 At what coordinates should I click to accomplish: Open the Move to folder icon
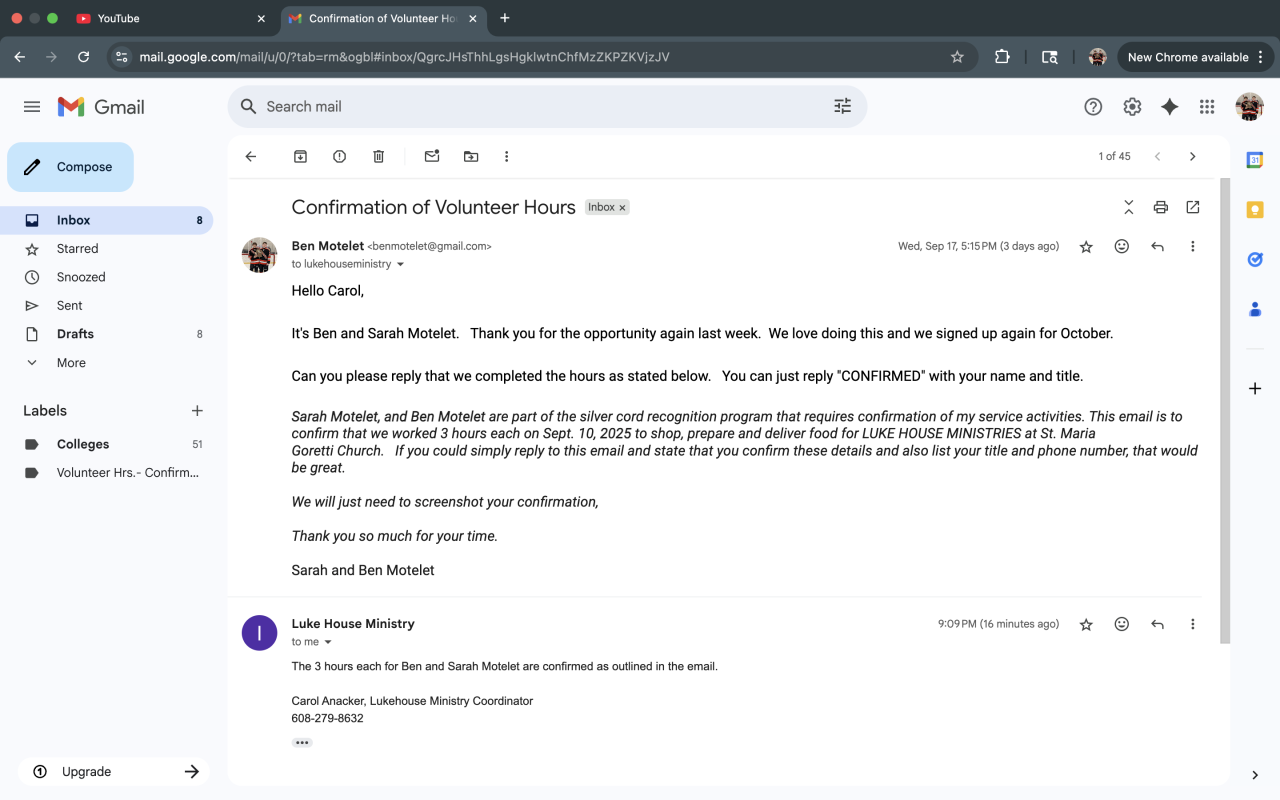point(471,156)
